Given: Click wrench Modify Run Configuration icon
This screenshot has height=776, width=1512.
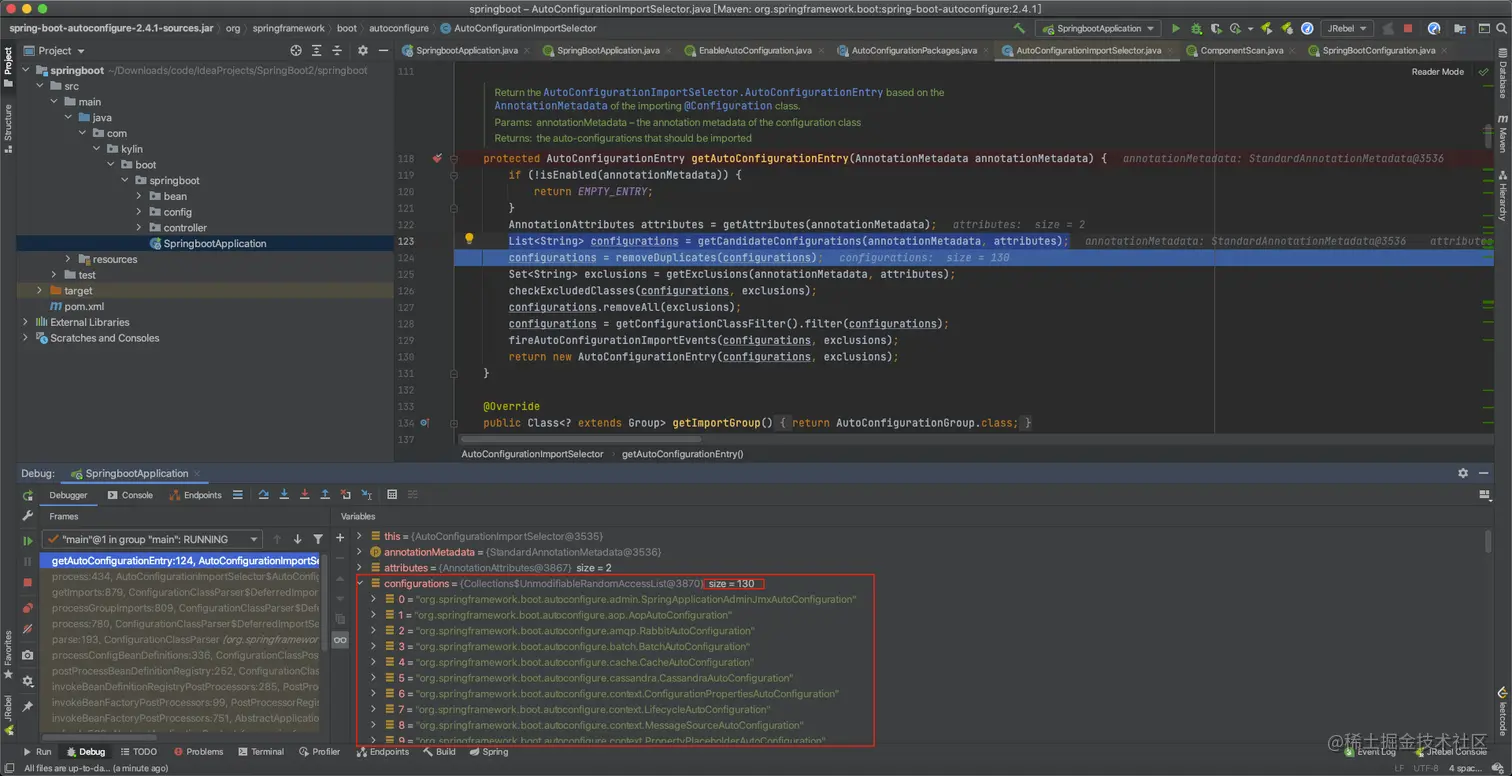Looking at the screenshot, I should coord(28,516).
